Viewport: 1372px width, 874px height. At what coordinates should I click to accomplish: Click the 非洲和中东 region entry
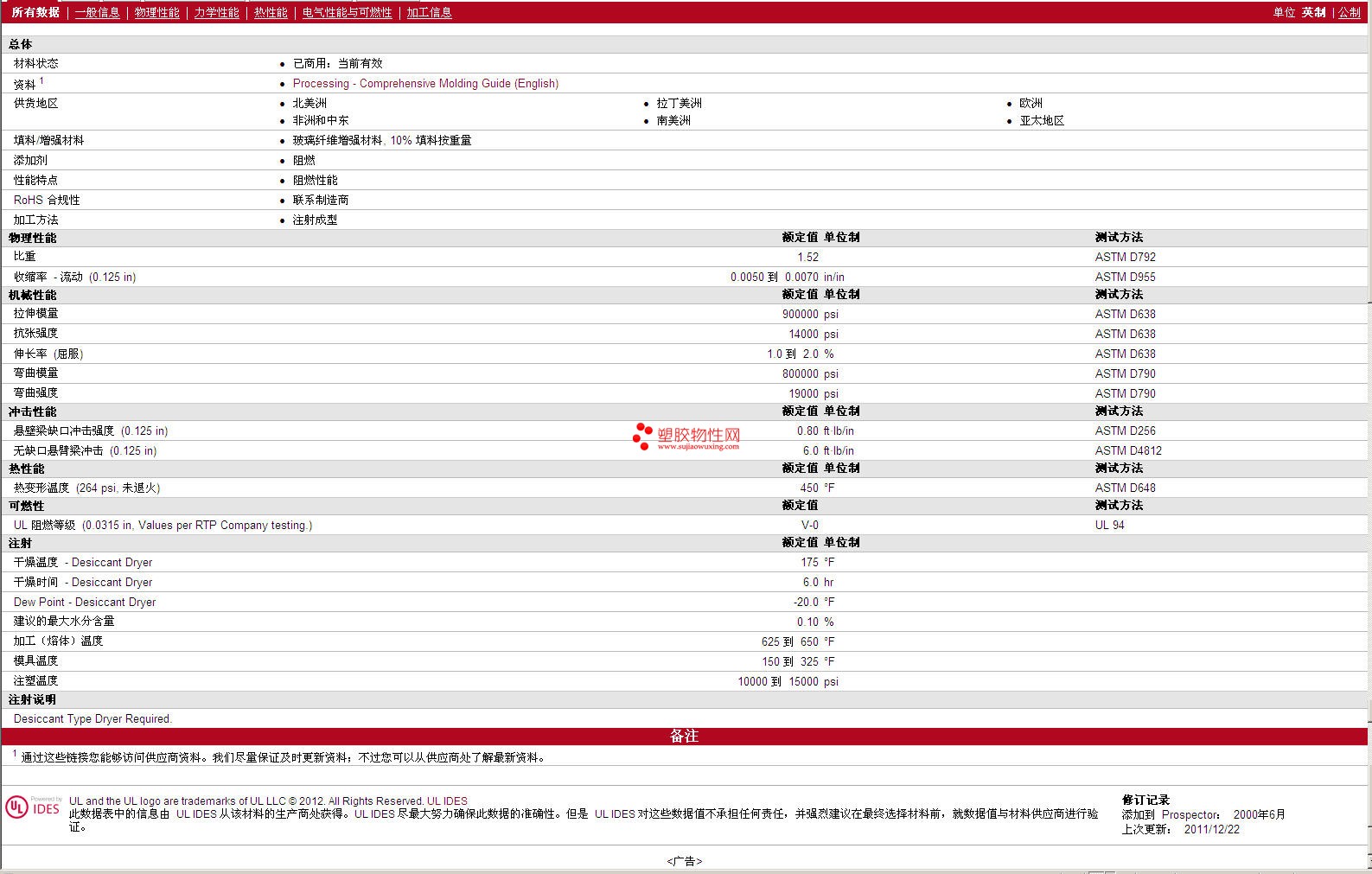(321, 120)
